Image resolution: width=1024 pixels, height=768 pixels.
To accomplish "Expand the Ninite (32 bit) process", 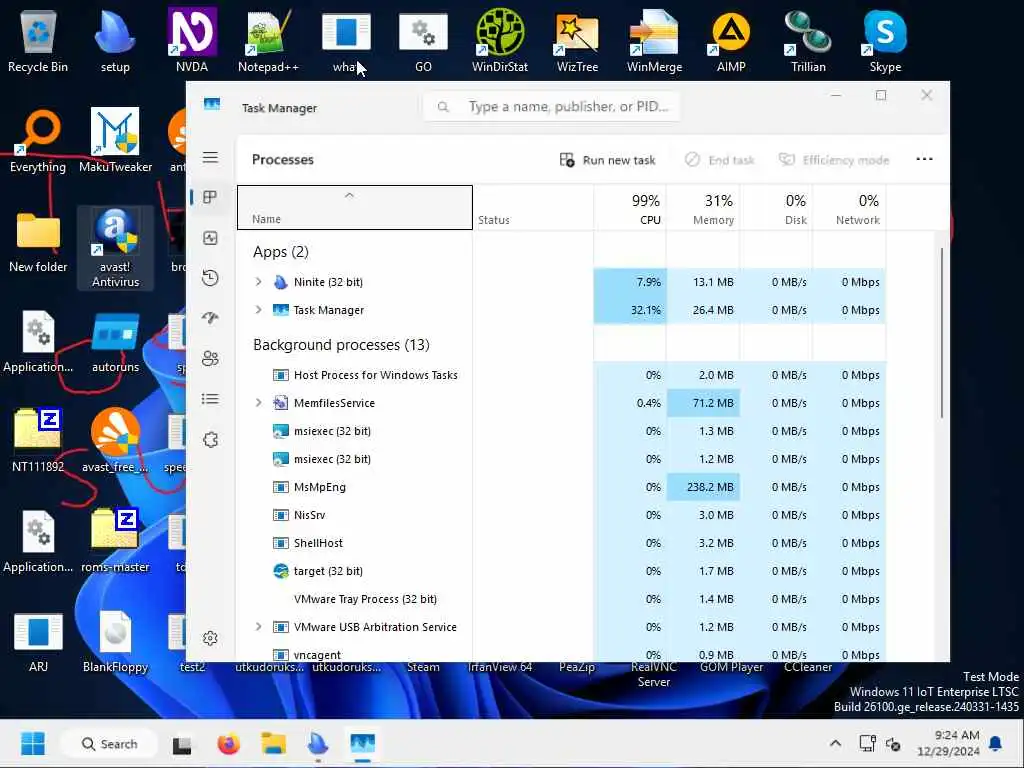I will click(259, 281).
